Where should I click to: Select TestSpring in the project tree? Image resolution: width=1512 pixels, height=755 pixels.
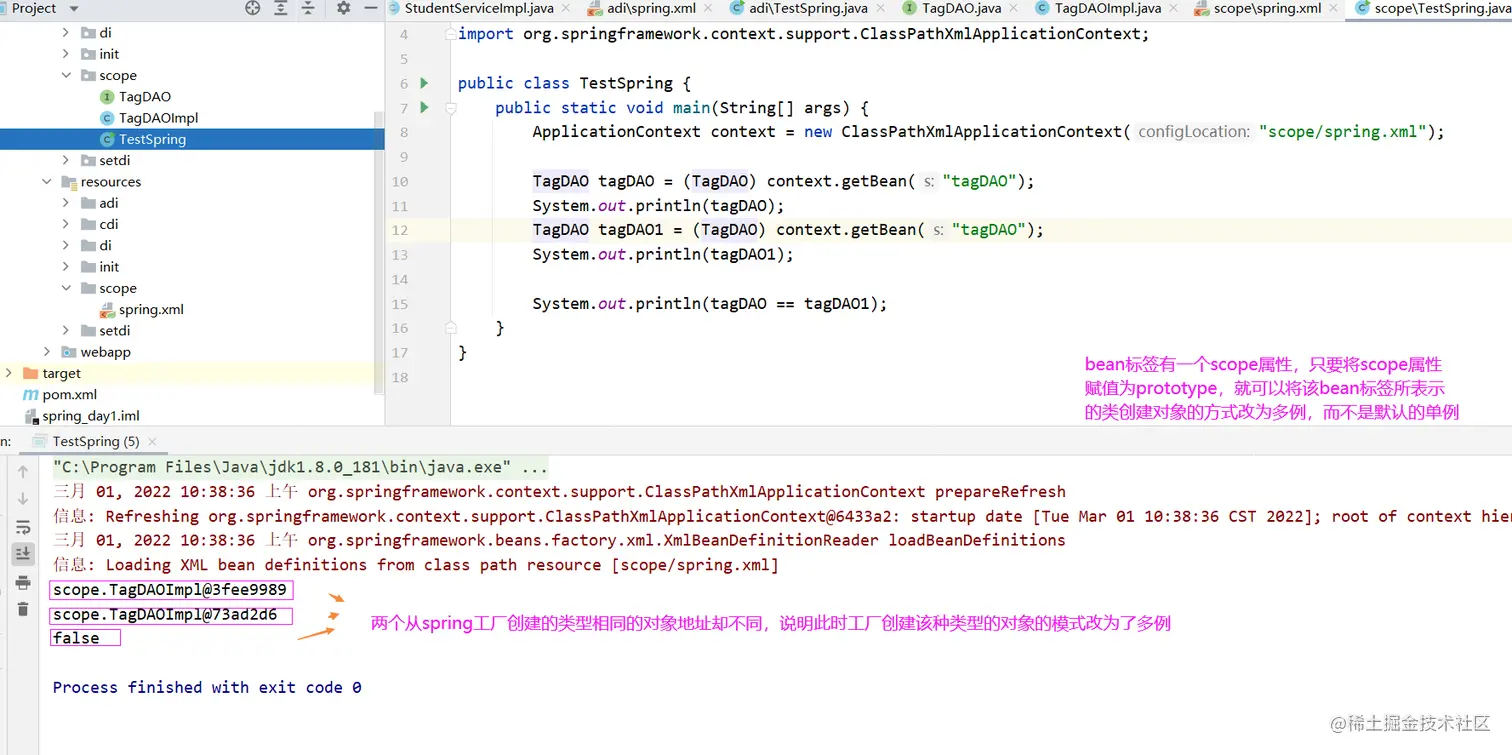[x=152, y=139]
